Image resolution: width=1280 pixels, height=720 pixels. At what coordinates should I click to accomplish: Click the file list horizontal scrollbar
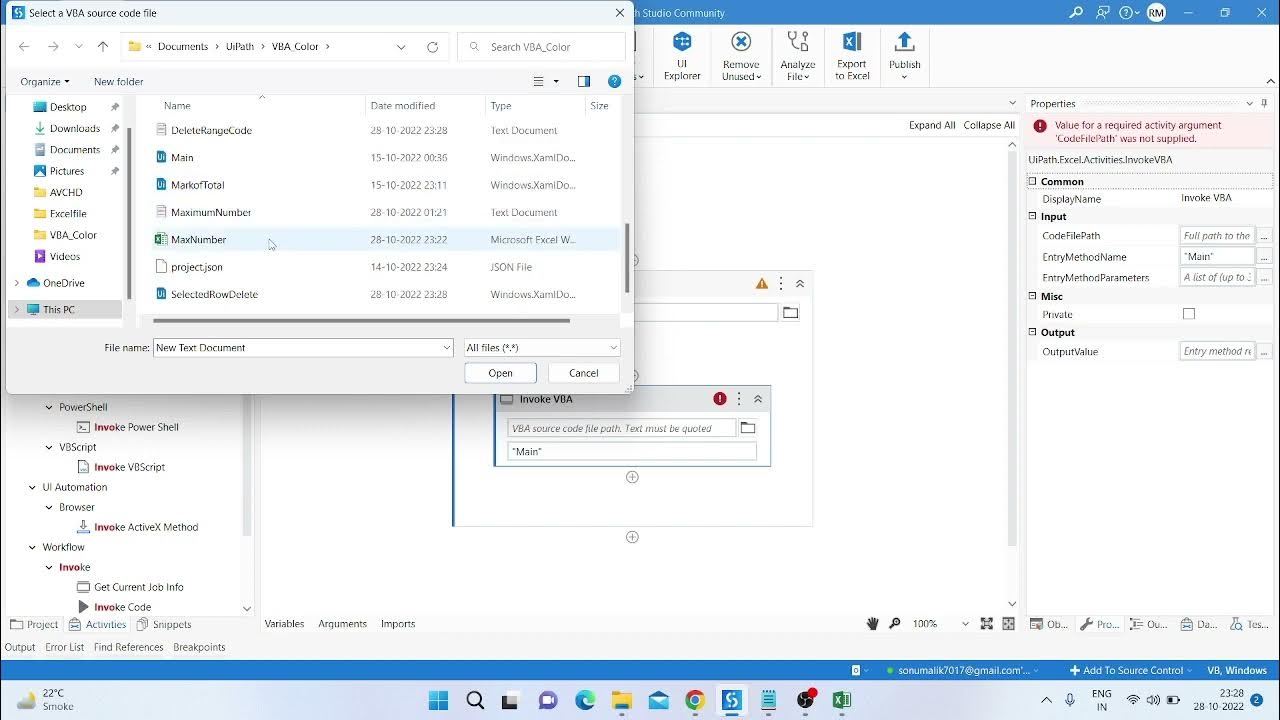tap(361, 321)
